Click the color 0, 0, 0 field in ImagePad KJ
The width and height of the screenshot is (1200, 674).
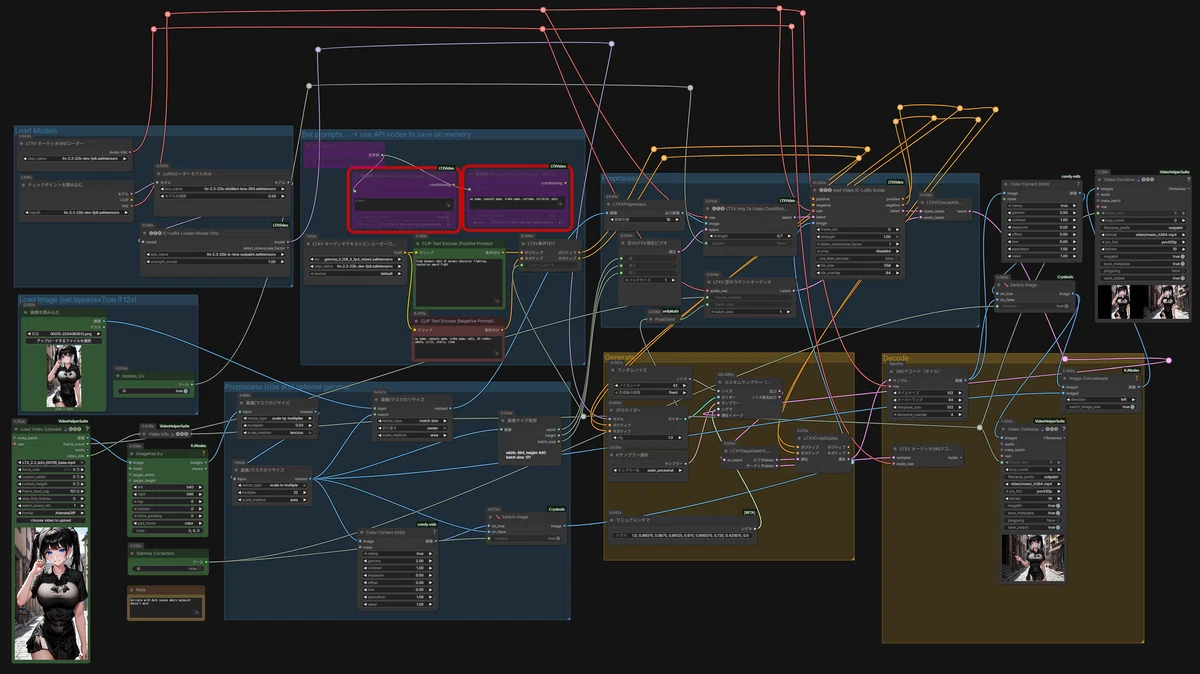(170, 531)
